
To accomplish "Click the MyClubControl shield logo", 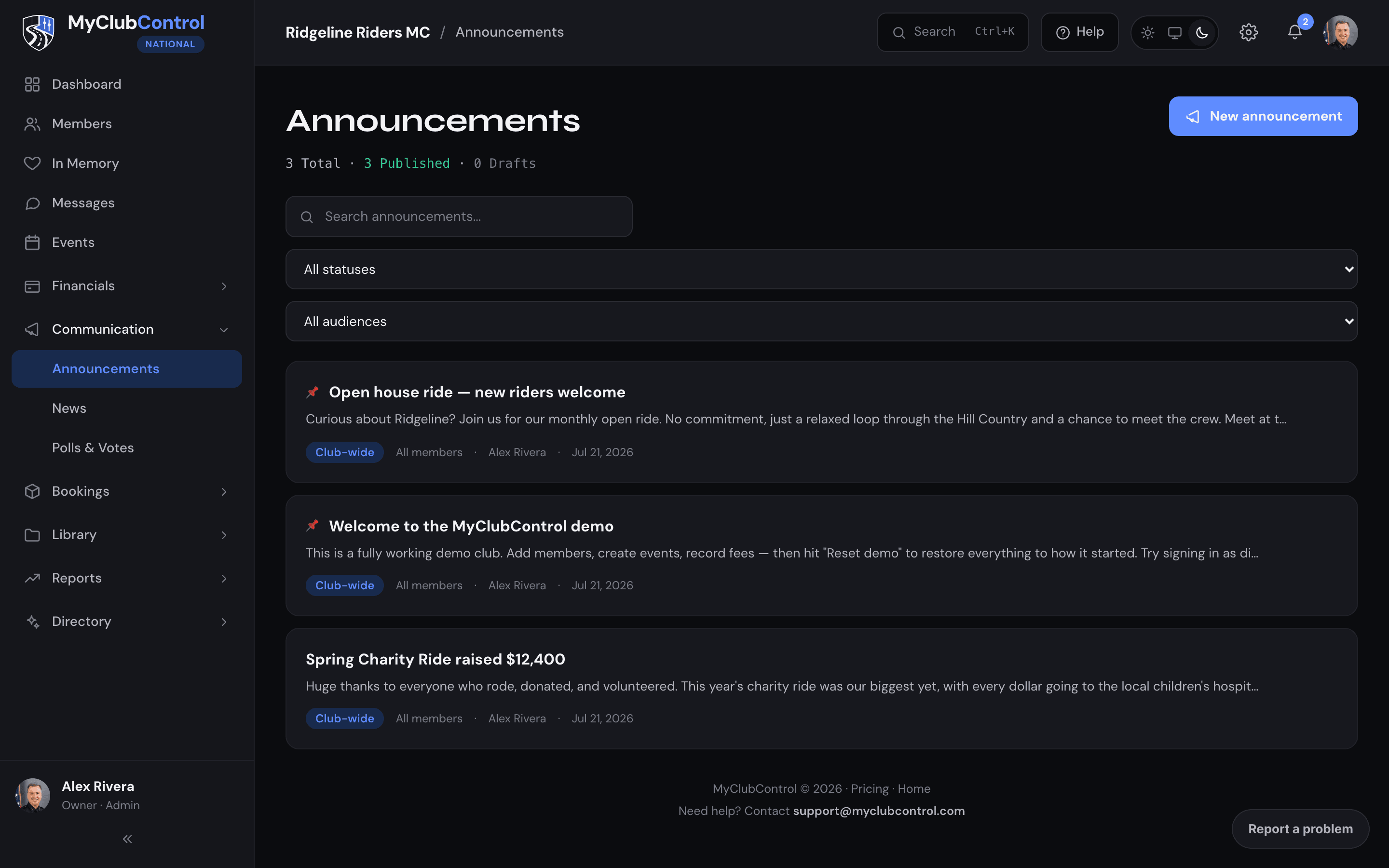I will point(39,33).
